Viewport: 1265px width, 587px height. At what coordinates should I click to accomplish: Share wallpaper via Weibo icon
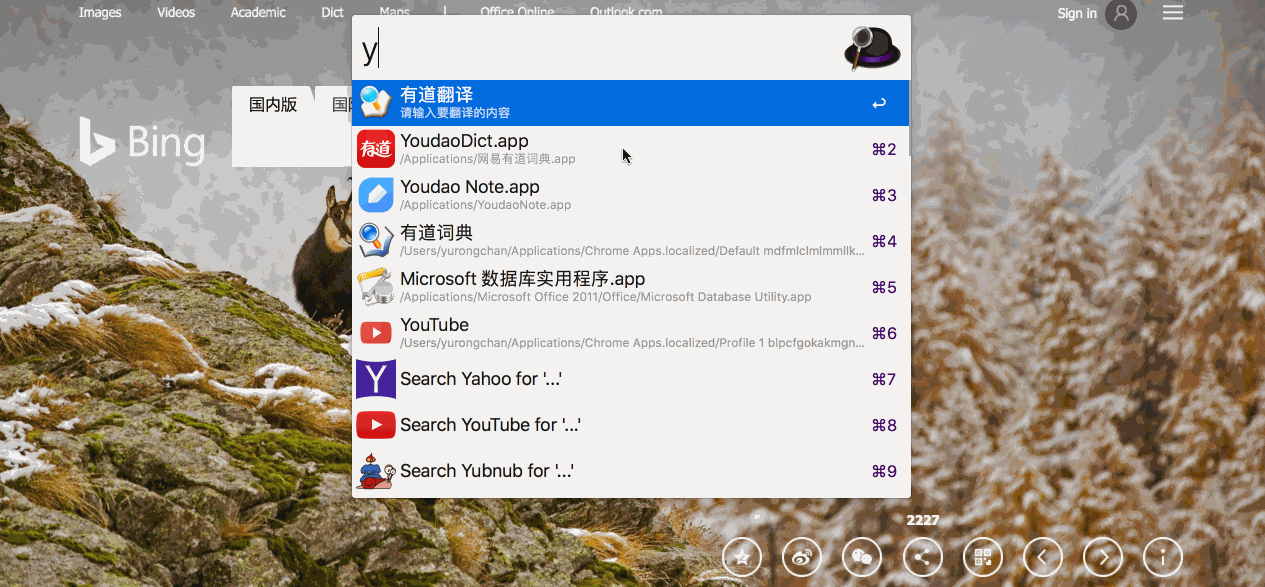[x=802, y=557]
